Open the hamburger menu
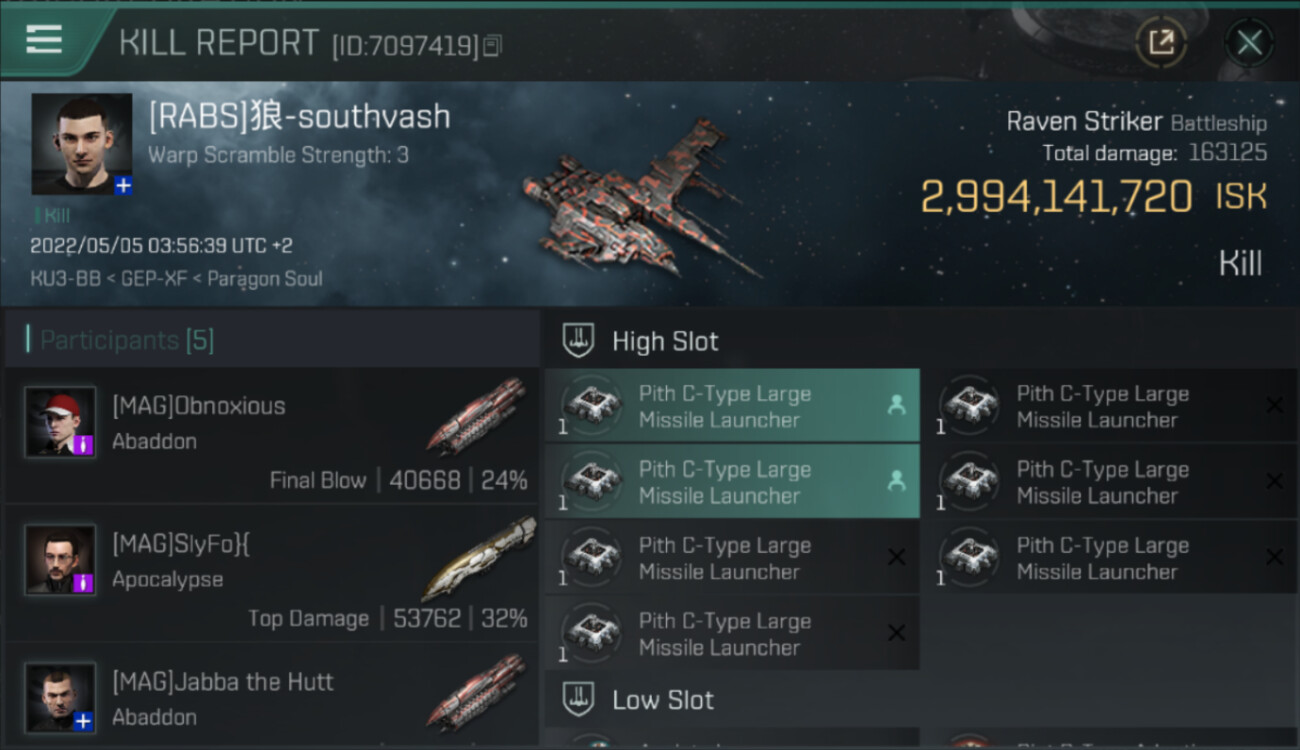This screenshot has height=750, width=1300. point(44,40)
